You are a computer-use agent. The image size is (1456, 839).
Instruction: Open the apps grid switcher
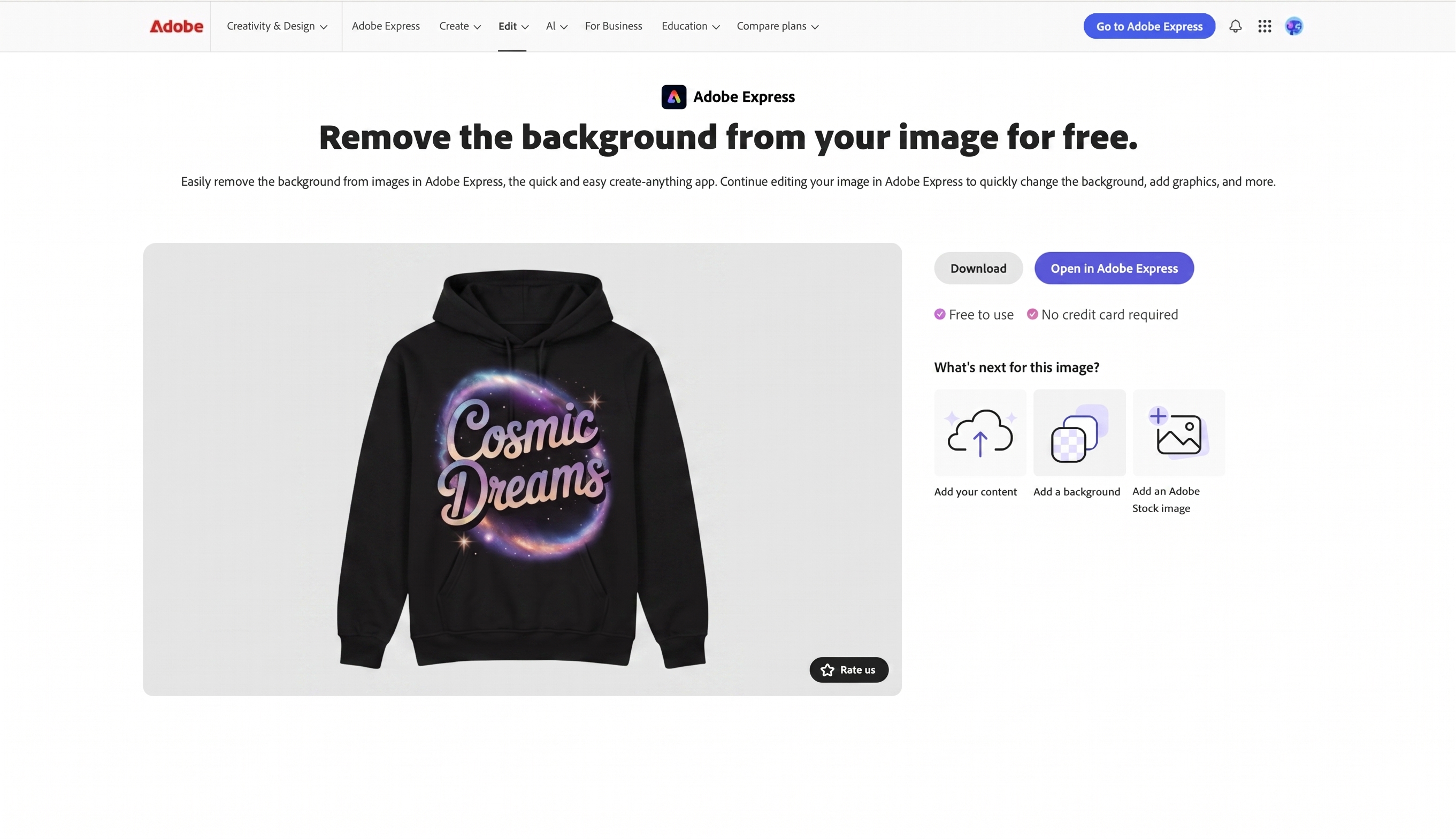1265,27
